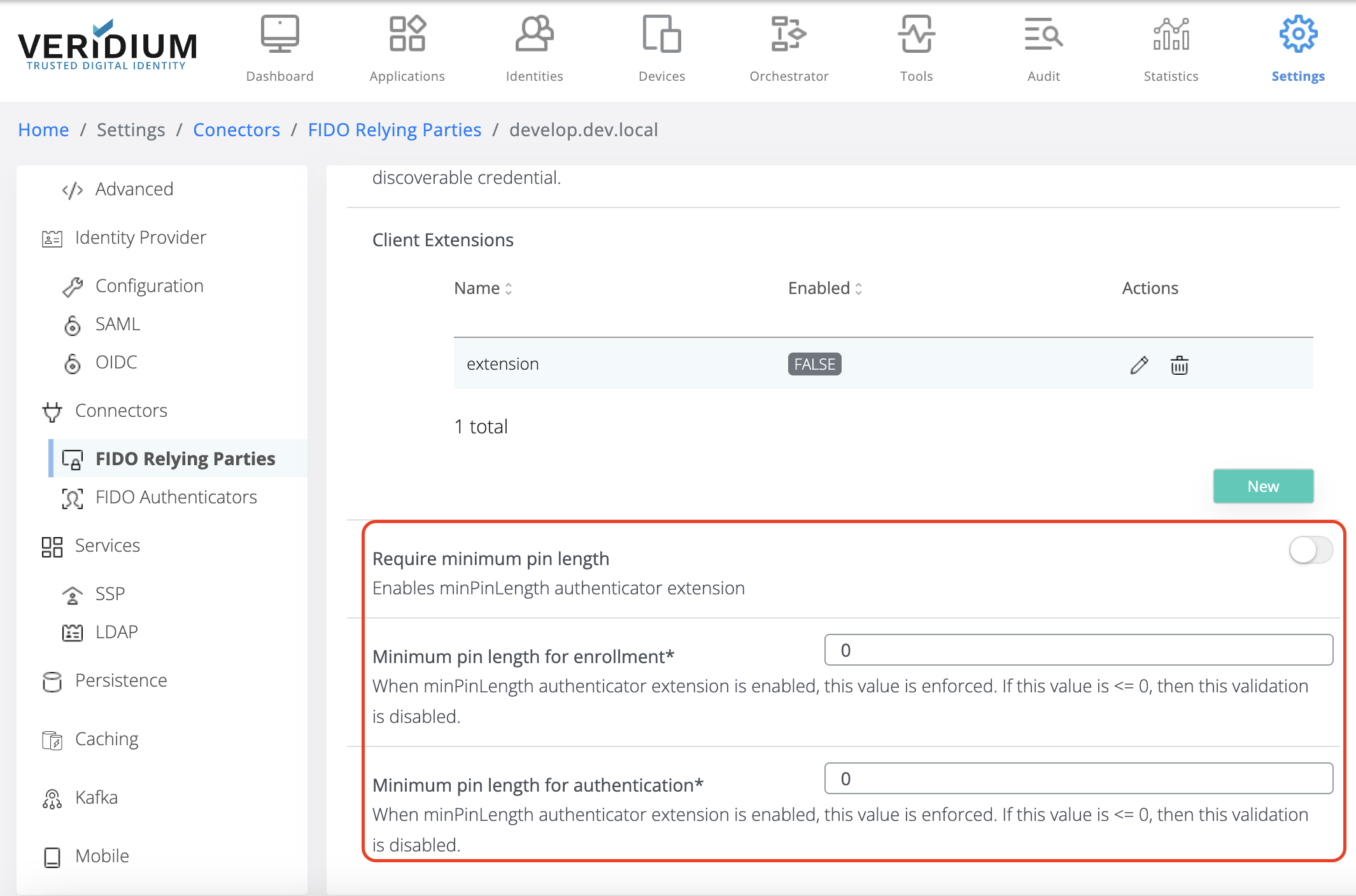
Task: Toggle the extension Enabled status FALSE
Action: 814,363
